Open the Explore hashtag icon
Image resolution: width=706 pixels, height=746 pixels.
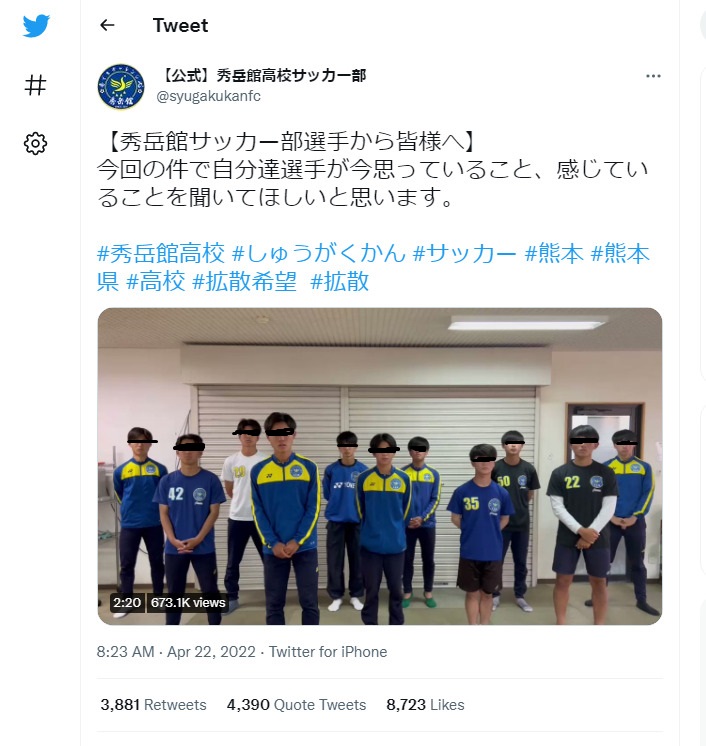tap(36, 85)
